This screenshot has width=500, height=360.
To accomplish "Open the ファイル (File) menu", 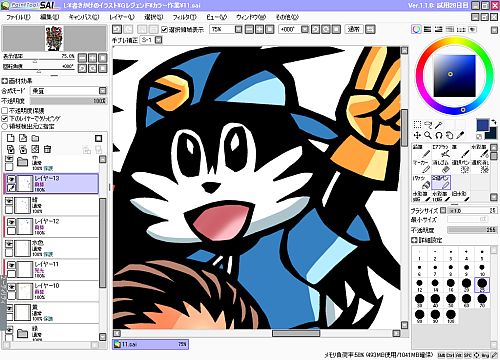I will pyautogui.click(x=18, y=17).
